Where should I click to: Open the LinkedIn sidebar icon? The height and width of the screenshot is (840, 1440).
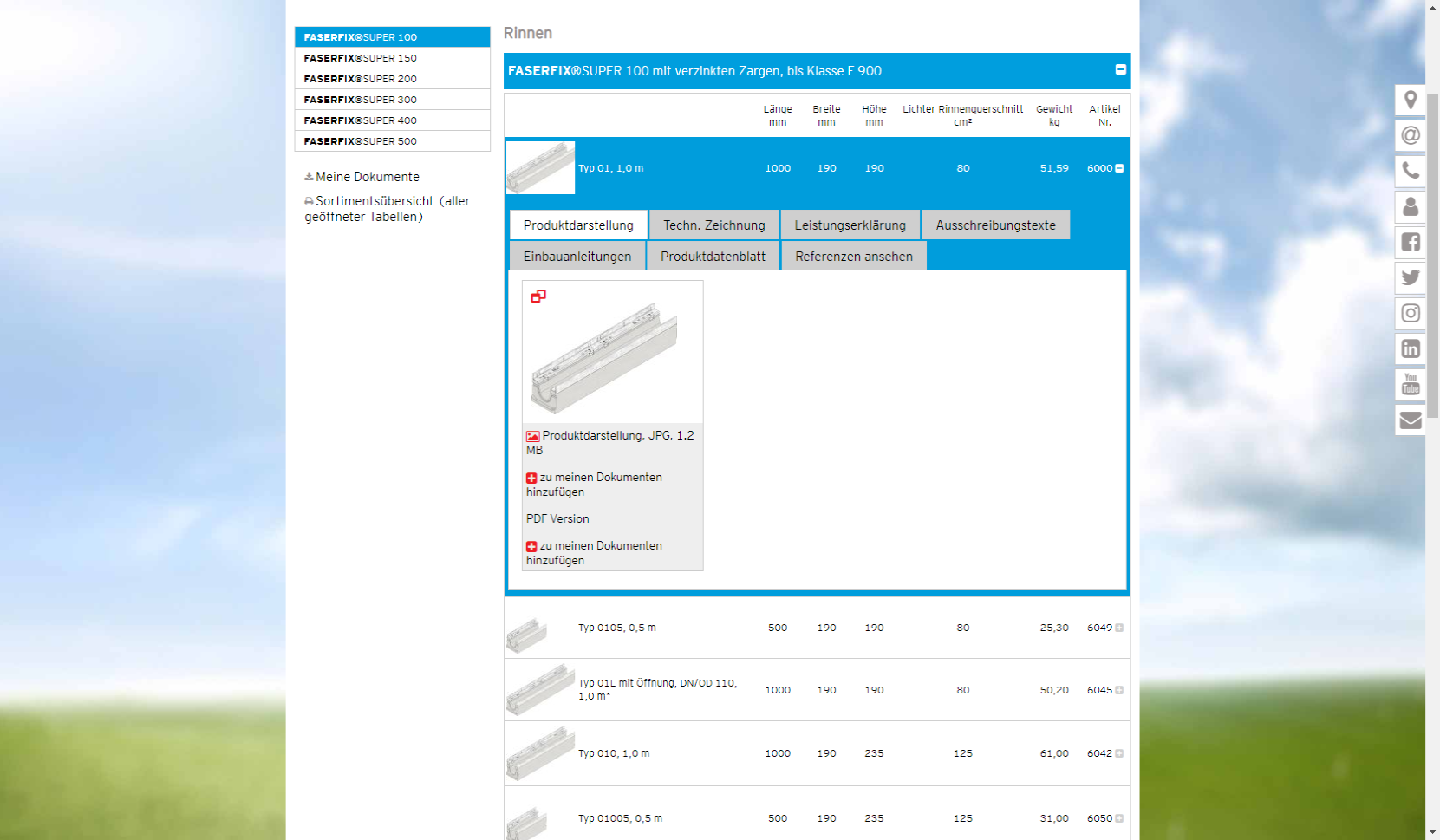tap(1410, 348)
